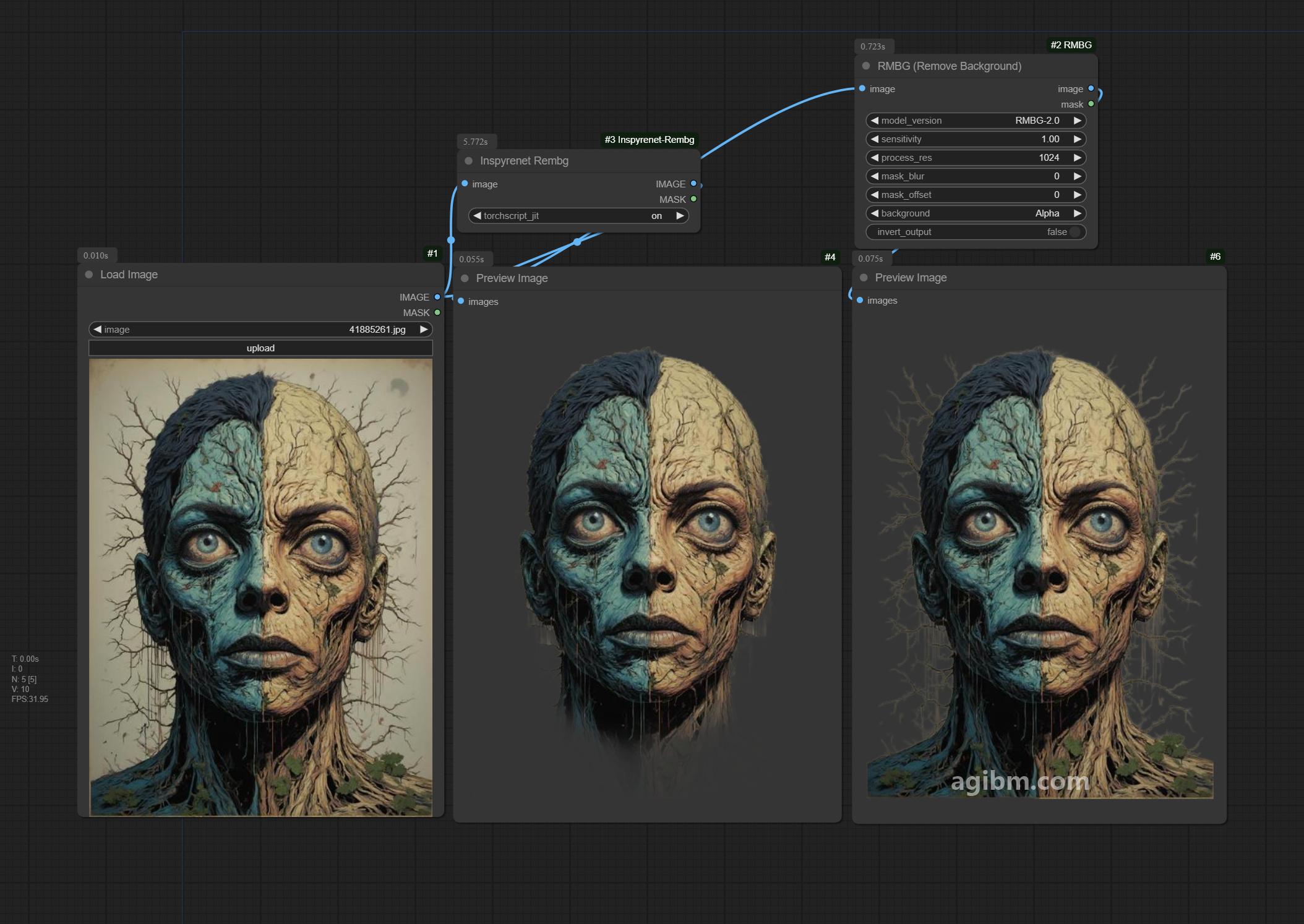Select previous image file with left arrow
Image resolution: width=1304 pixels, height=924 pixels.
point(98,330)
